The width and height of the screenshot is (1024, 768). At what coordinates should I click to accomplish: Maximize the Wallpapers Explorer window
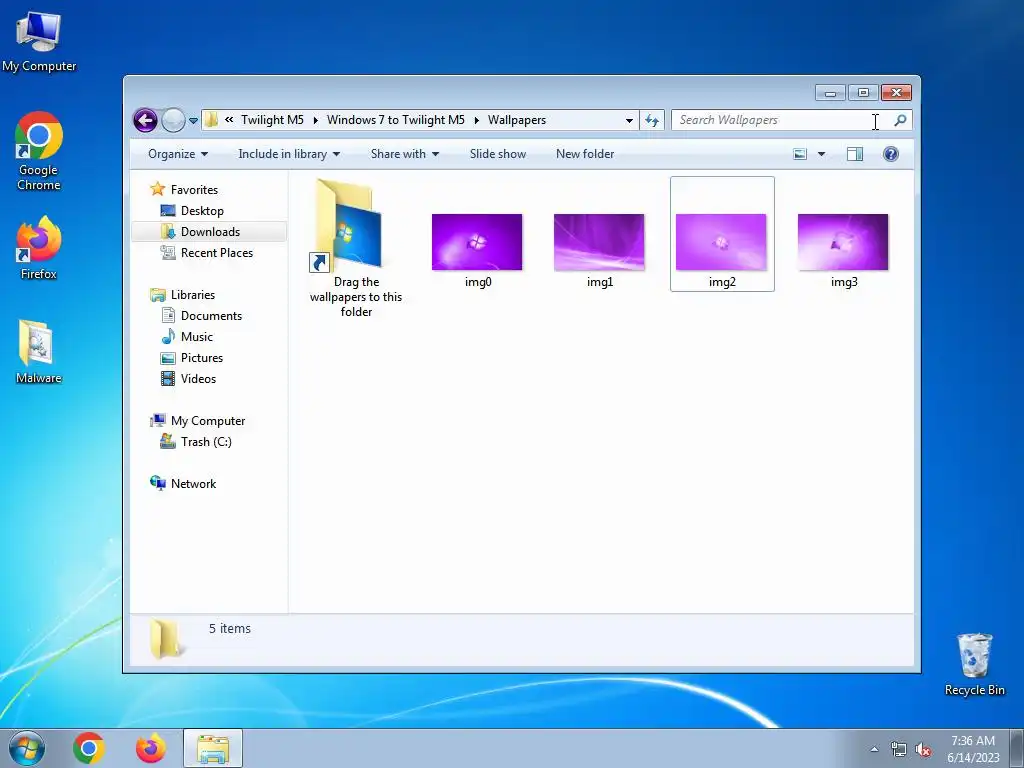pos(863,93)
